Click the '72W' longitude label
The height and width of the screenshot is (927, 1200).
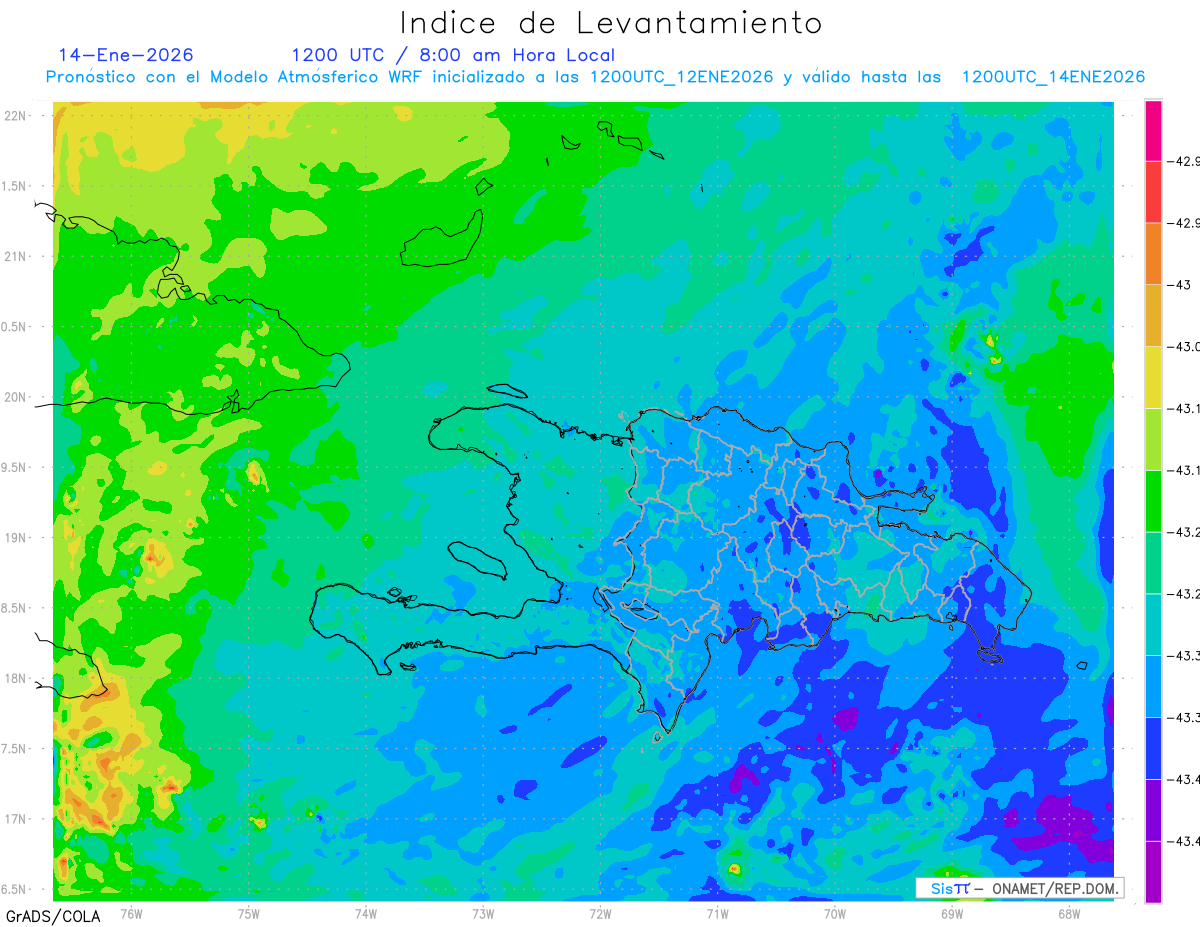click(600, 913)
